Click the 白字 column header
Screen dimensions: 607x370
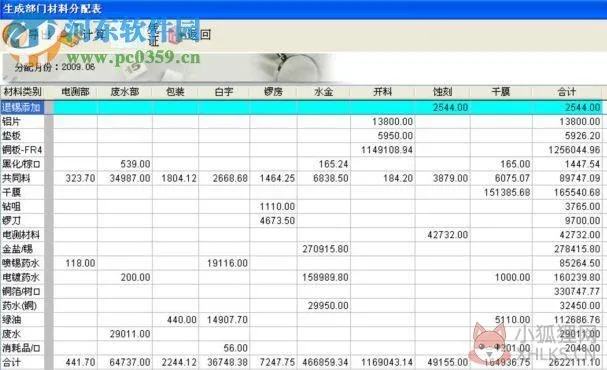[224, 92]
